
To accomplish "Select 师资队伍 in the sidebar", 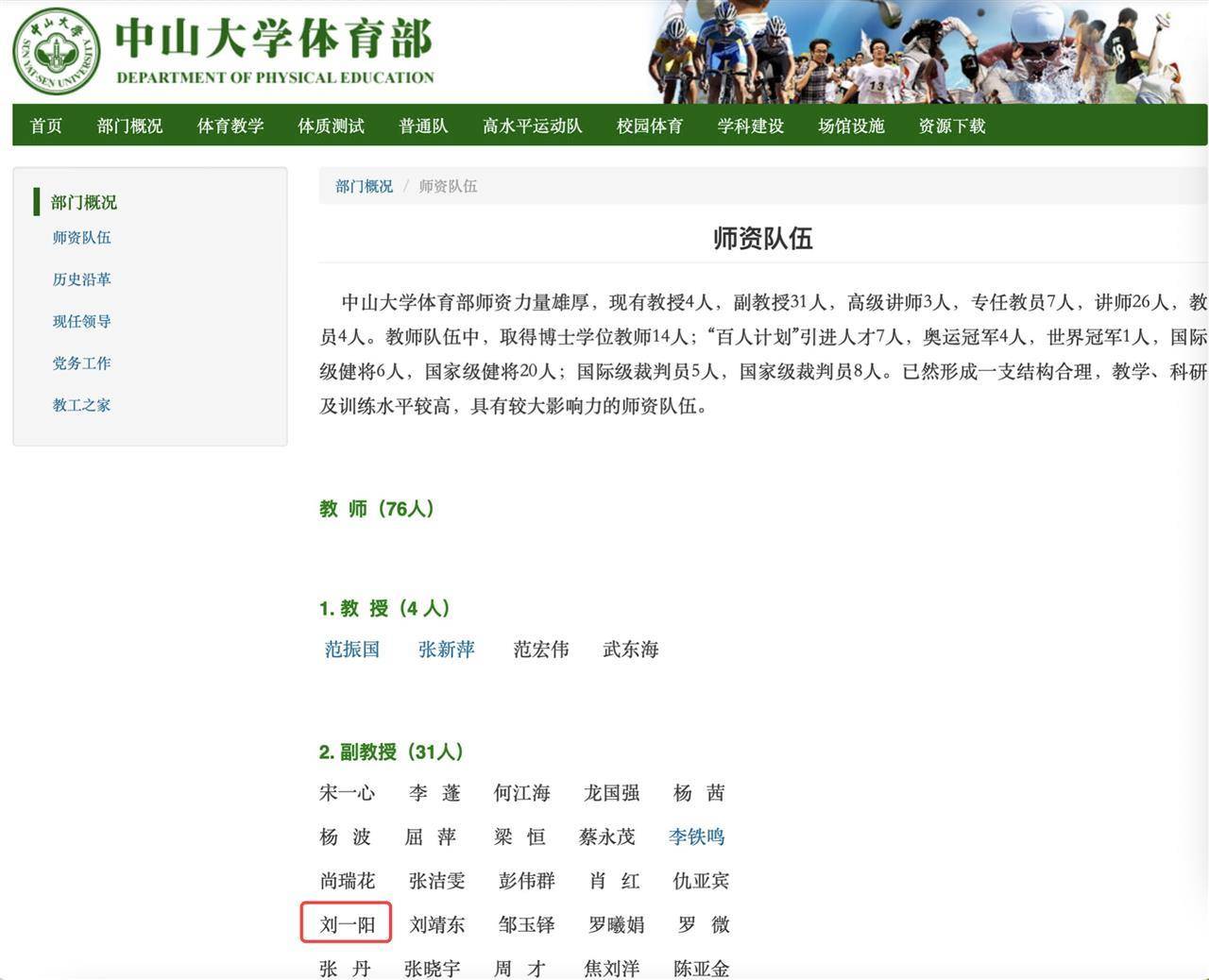I will (81, 237).
